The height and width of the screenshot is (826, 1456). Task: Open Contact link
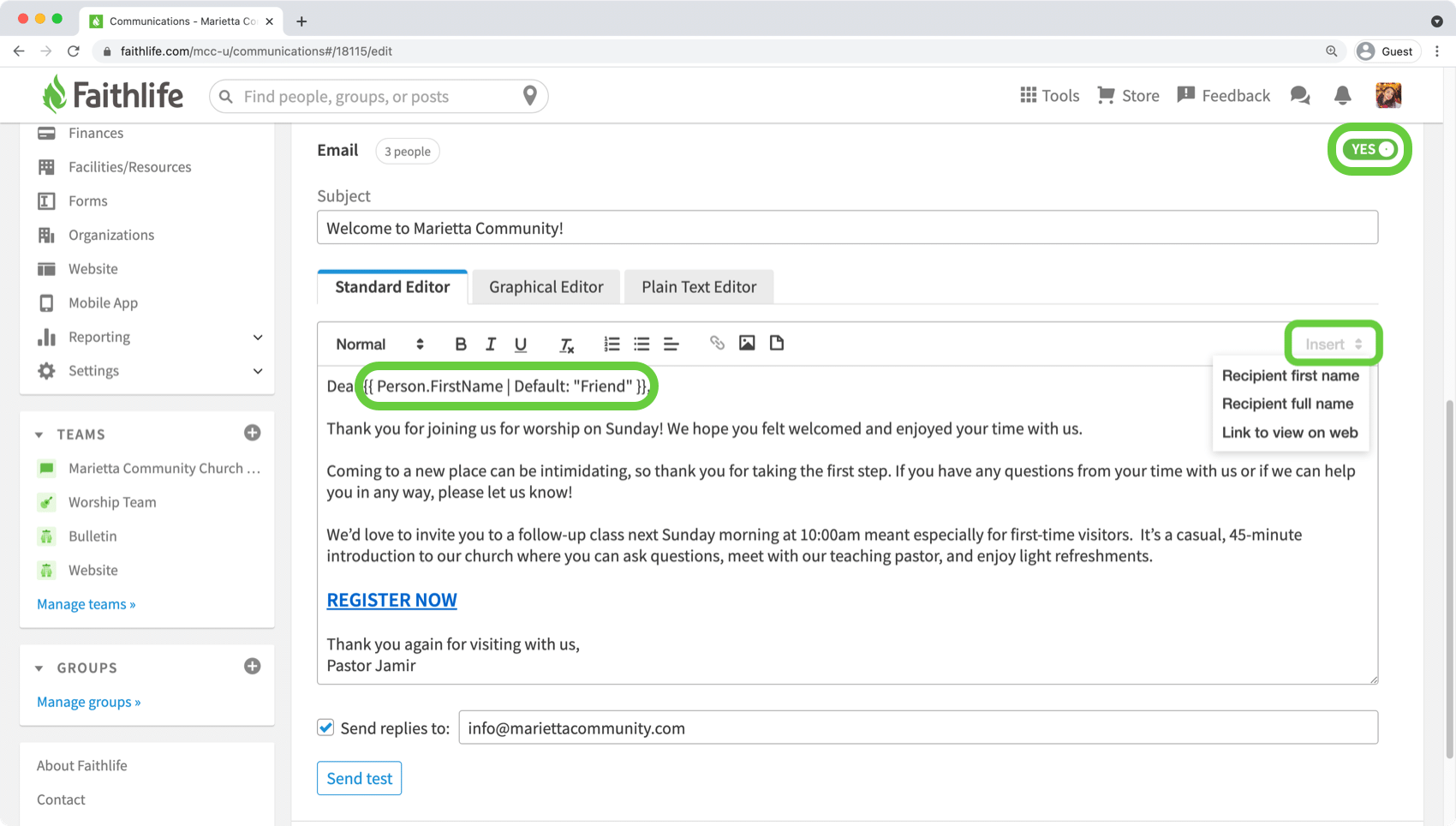[61, 799]
